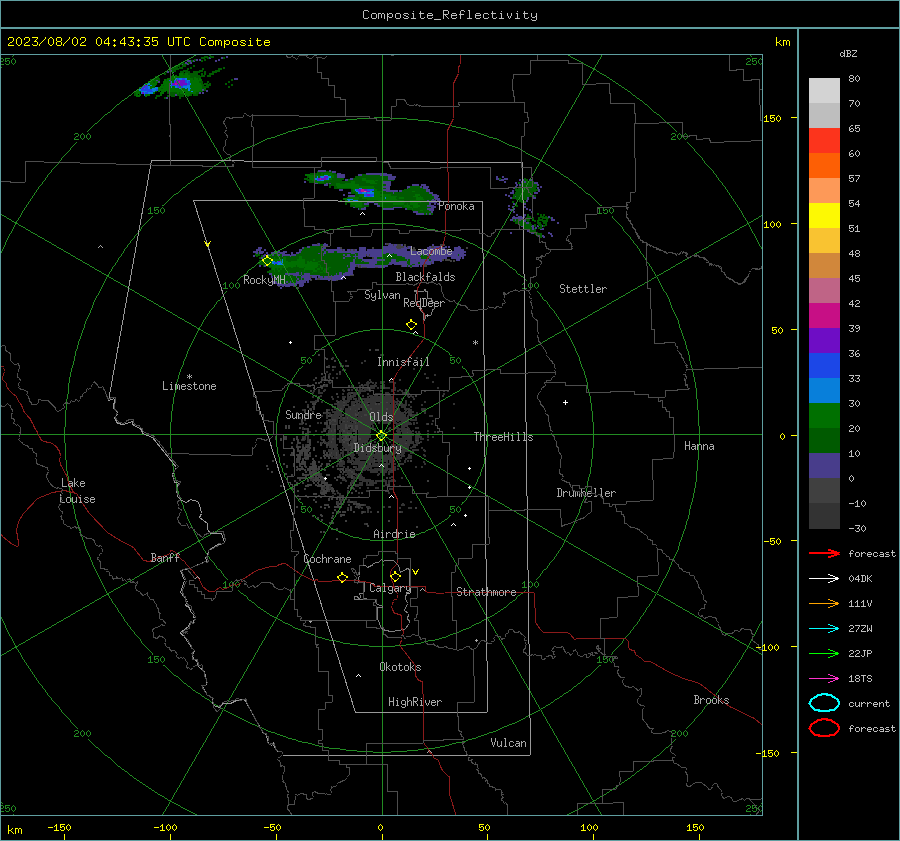
Task: Click the Sundre city label
Action: [x=303, y=414]
